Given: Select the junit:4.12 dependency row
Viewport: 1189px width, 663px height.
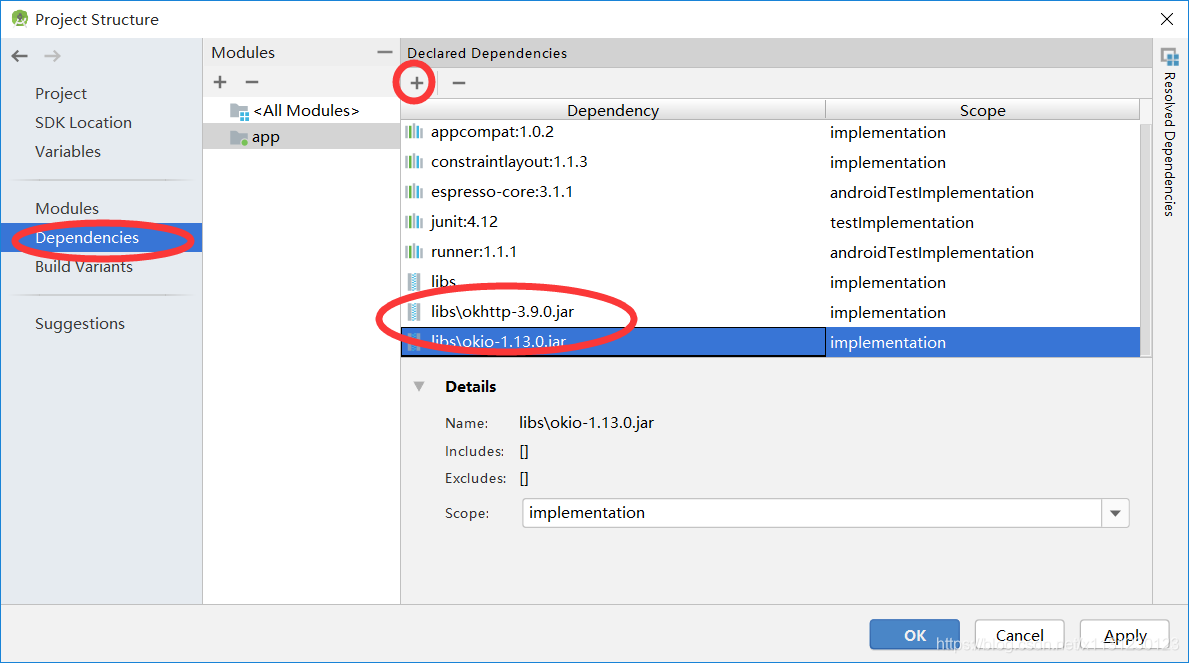Looking at the screenshot, I should (770, 222).
